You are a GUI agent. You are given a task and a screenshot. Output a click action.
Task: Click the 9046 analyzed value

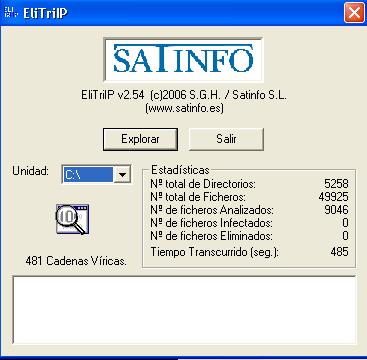336,210
